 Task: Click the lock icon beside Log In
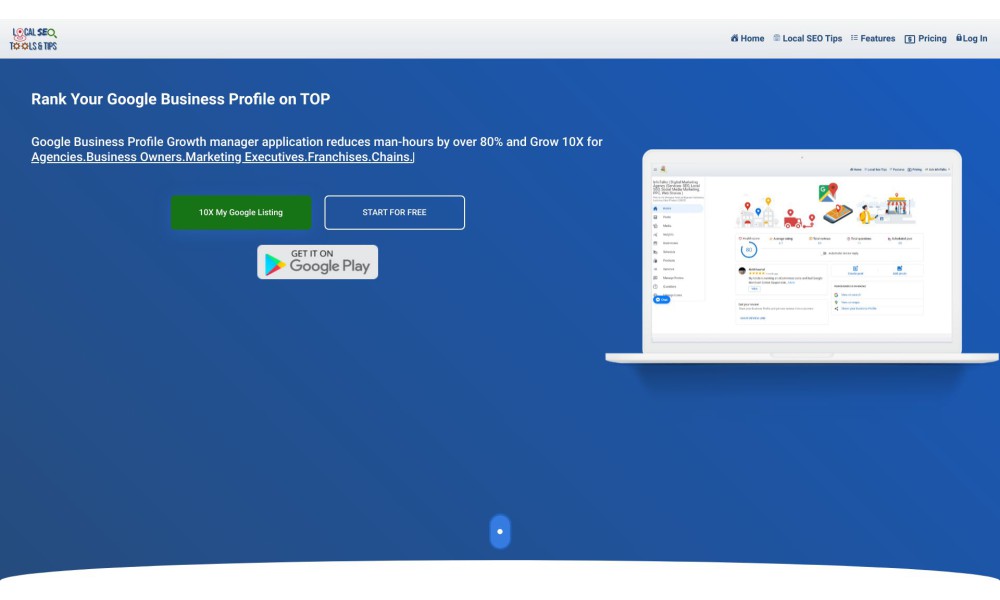pos(959,38)
